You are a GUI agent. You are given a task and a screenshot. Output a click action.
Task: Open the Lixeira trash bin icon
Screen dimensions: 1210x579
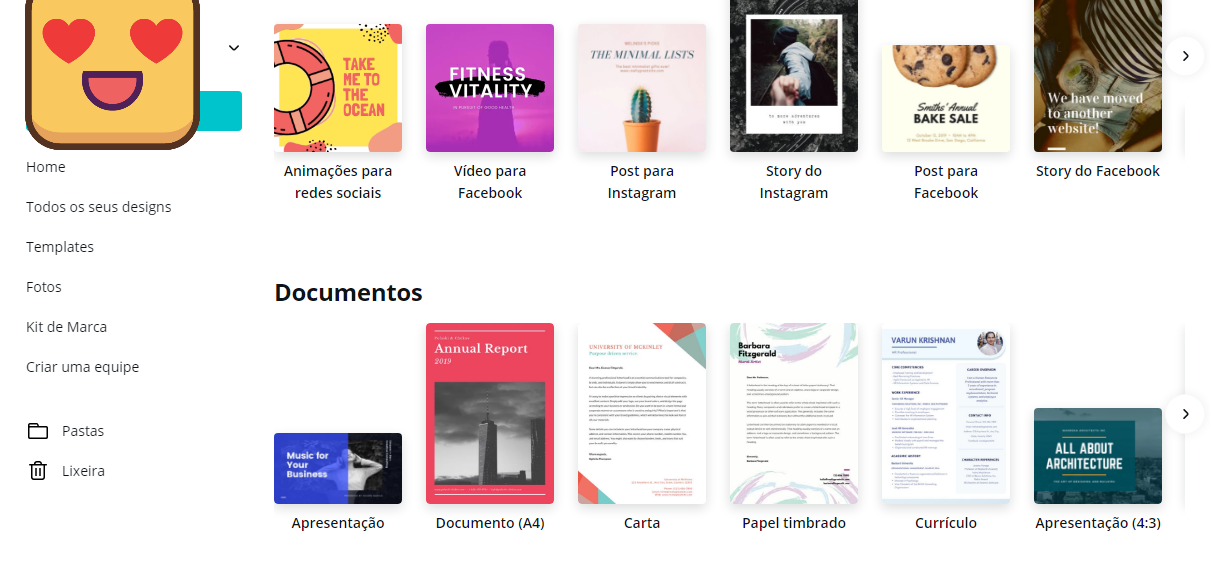[x=38, y=471]
